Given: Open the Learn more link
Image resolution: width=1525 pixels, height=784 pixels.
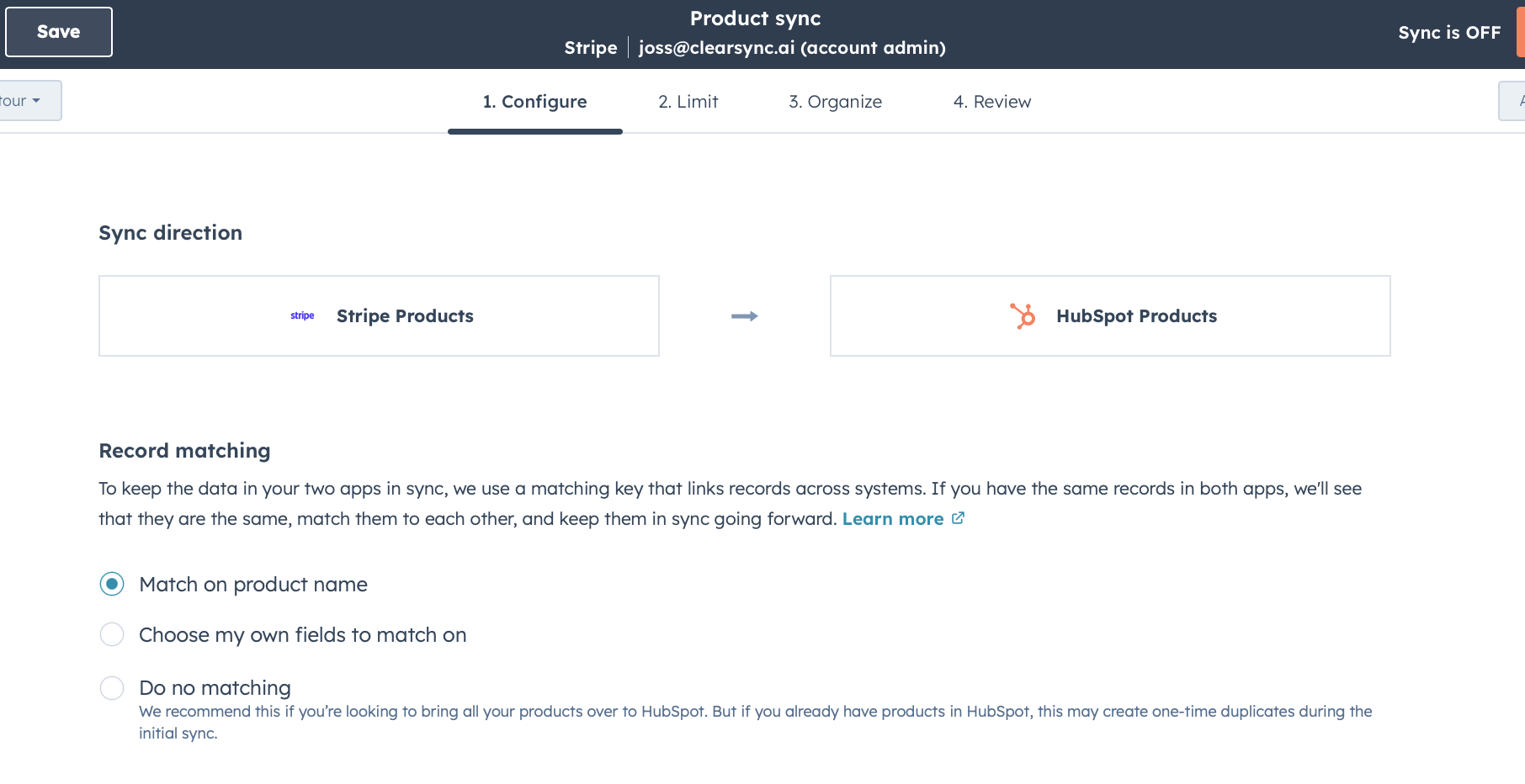Looking at the screenshot, I should pos(892,519).
